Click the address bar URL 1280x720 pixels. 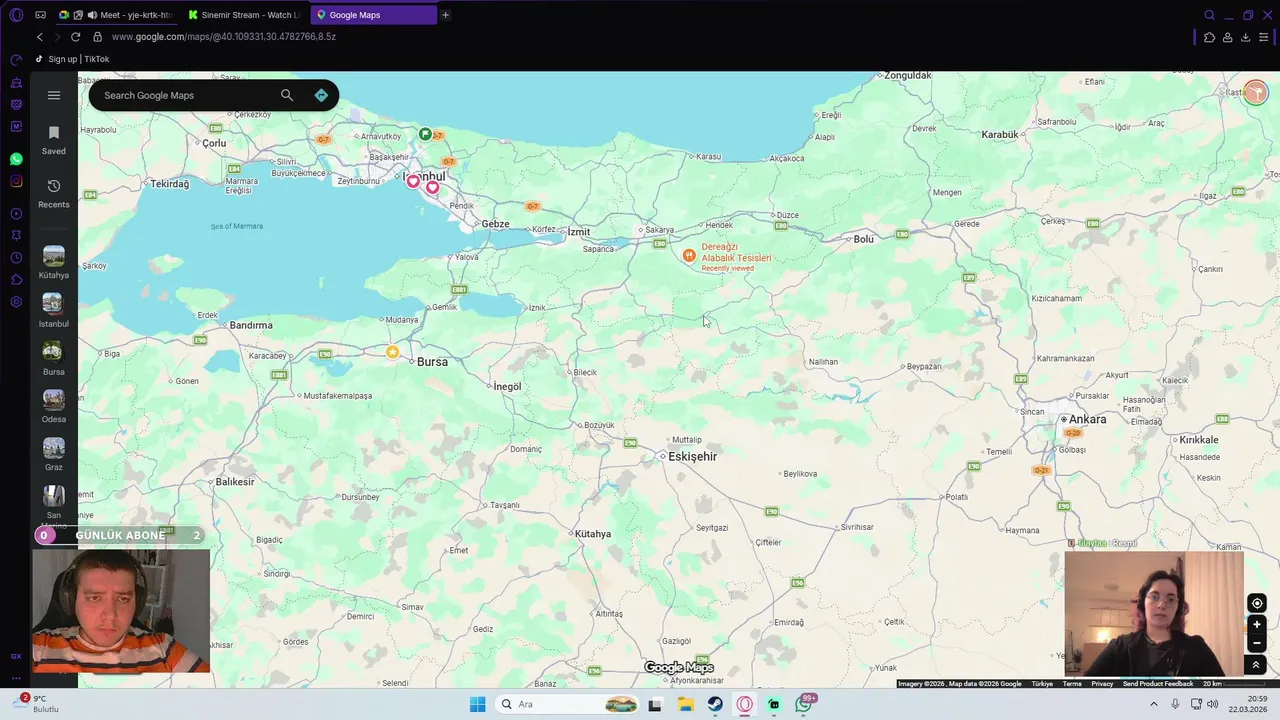[224, 37]
